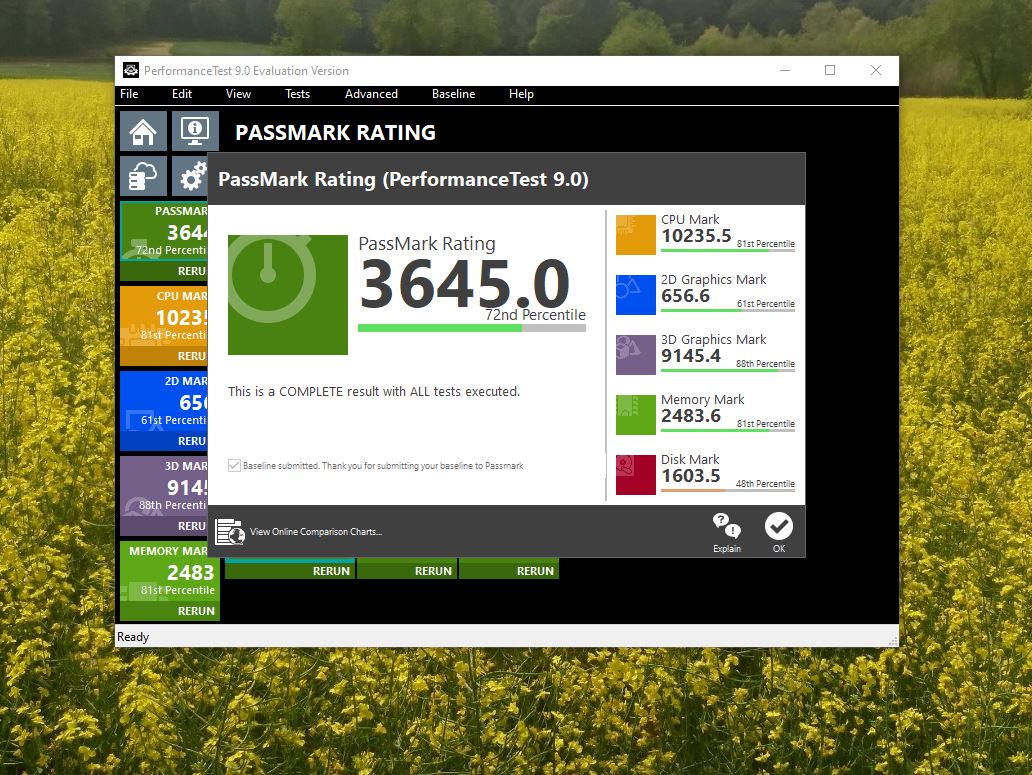1032x775 pixels.
Task: Open the View menu
Action: 238,94
